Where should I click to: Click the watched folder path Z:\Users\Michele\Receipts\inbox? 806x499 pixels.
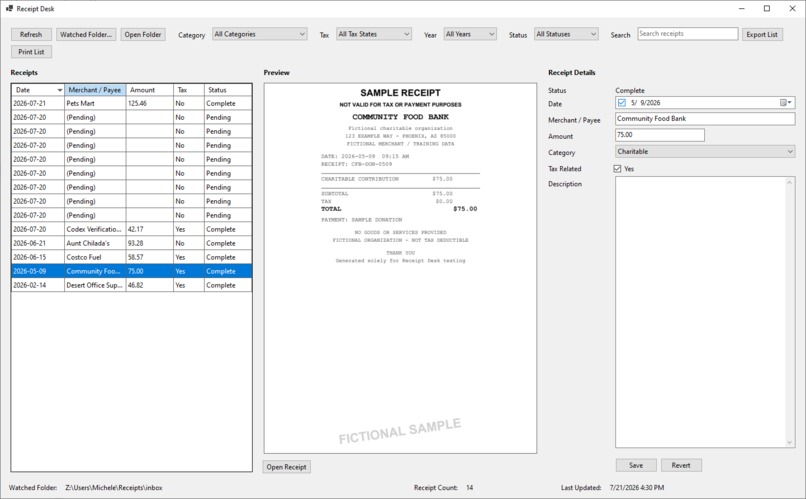tap(114, 488)
